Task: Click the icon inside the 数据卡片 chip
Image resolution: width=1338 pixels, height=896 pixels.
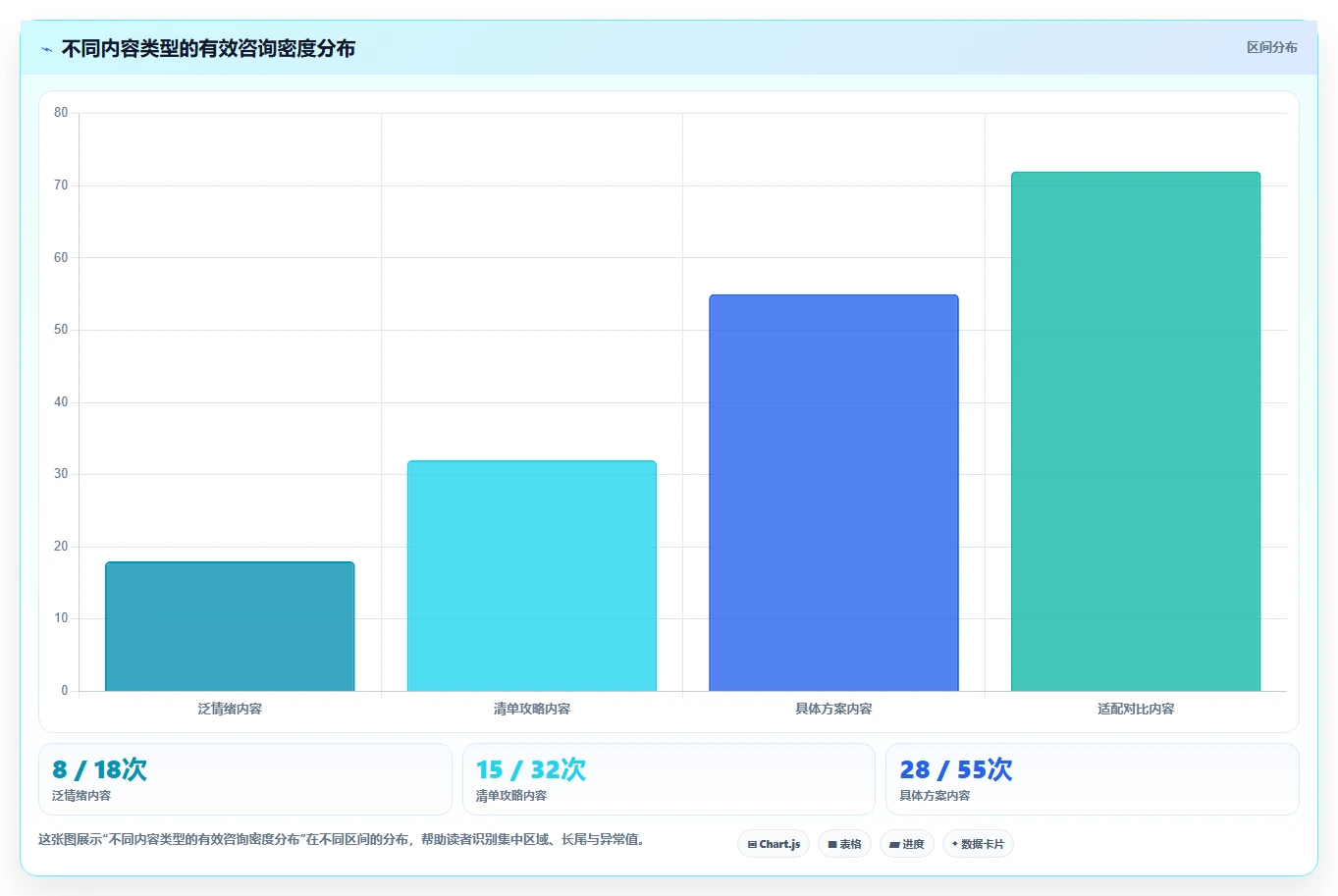Action: point(954,844)
